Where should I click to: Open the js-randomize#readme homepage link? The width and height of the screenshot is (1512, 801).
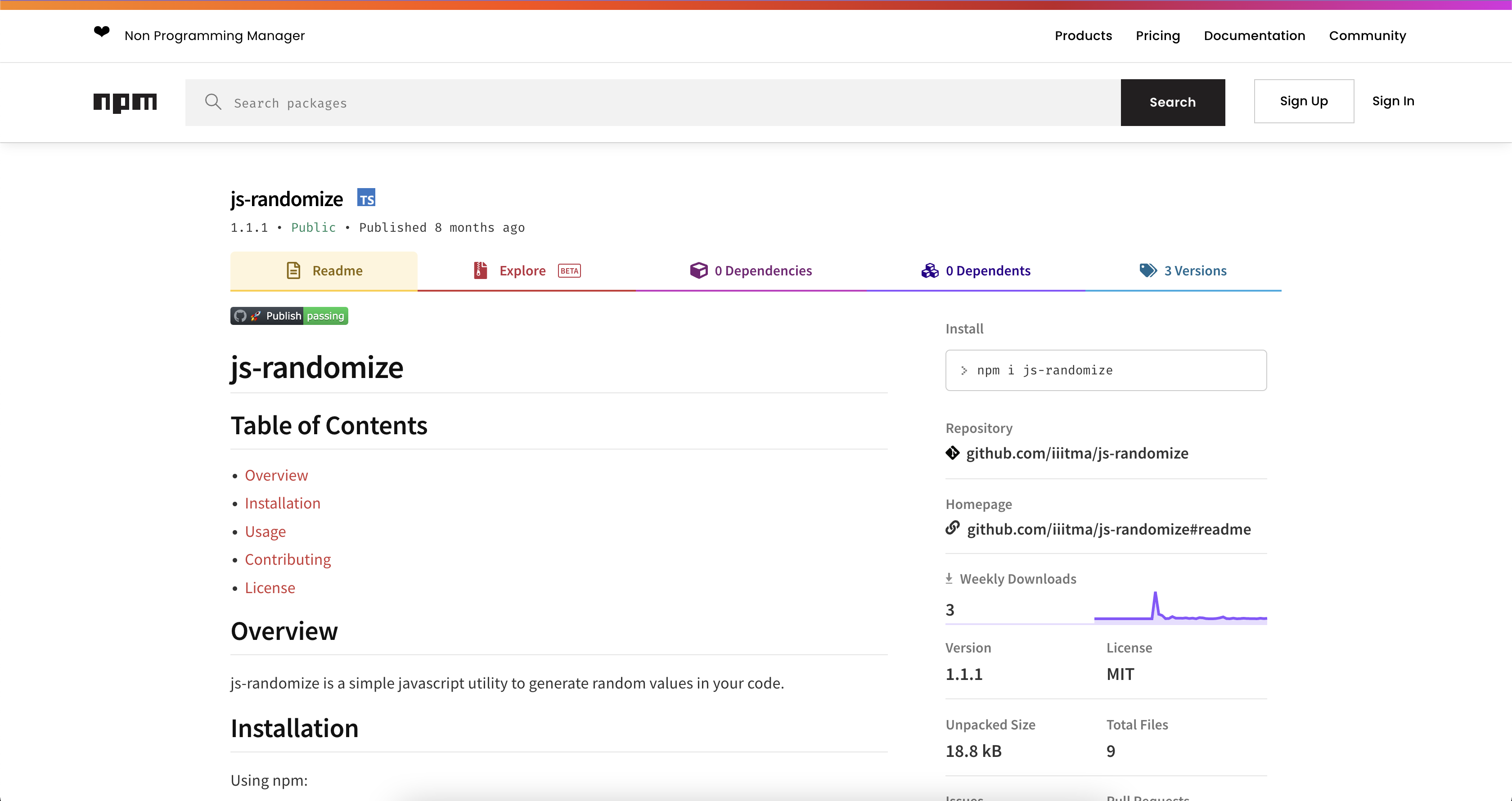[x=1109, y=529]
